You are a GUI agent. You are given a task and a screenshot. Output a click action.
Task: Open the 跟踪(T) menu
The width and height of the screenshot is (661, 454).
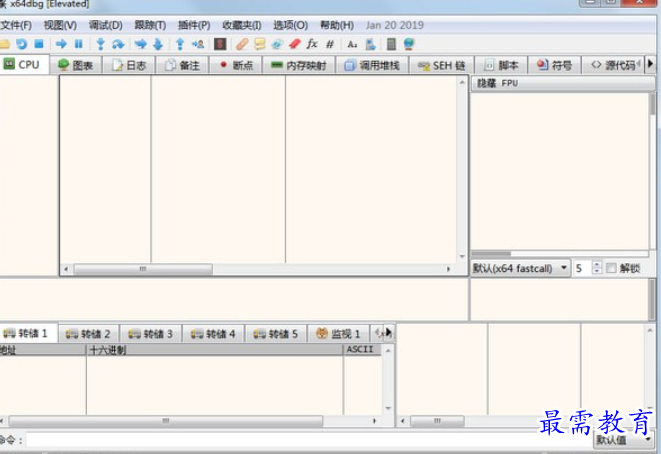tap(150, 25)
